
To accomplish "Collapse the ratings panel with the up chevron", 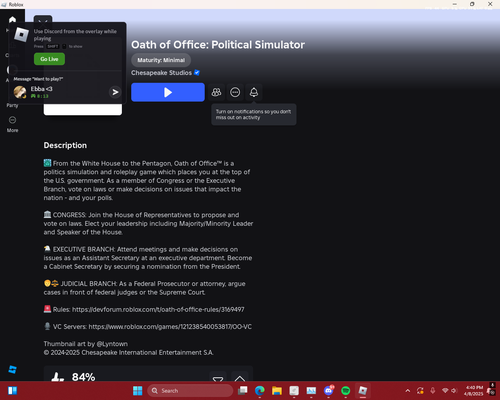I will coord(240,378).
